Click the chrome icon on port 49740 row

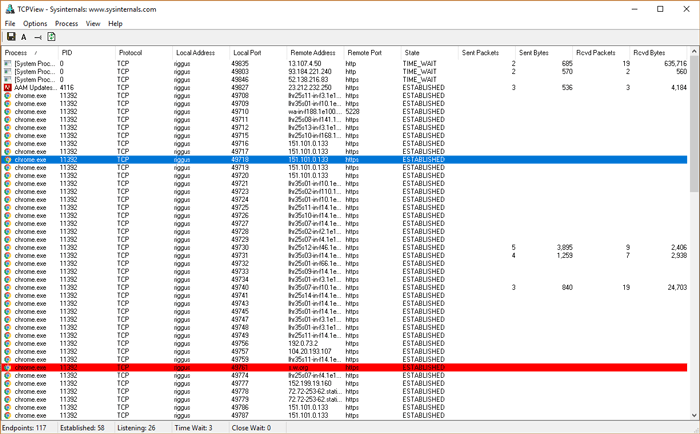point(8,288)
